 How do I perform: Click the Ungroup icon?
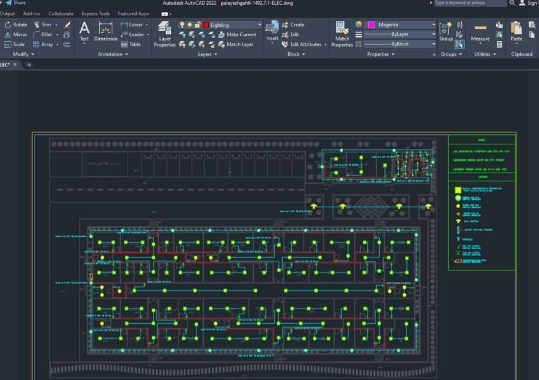[x=460, y=25]
